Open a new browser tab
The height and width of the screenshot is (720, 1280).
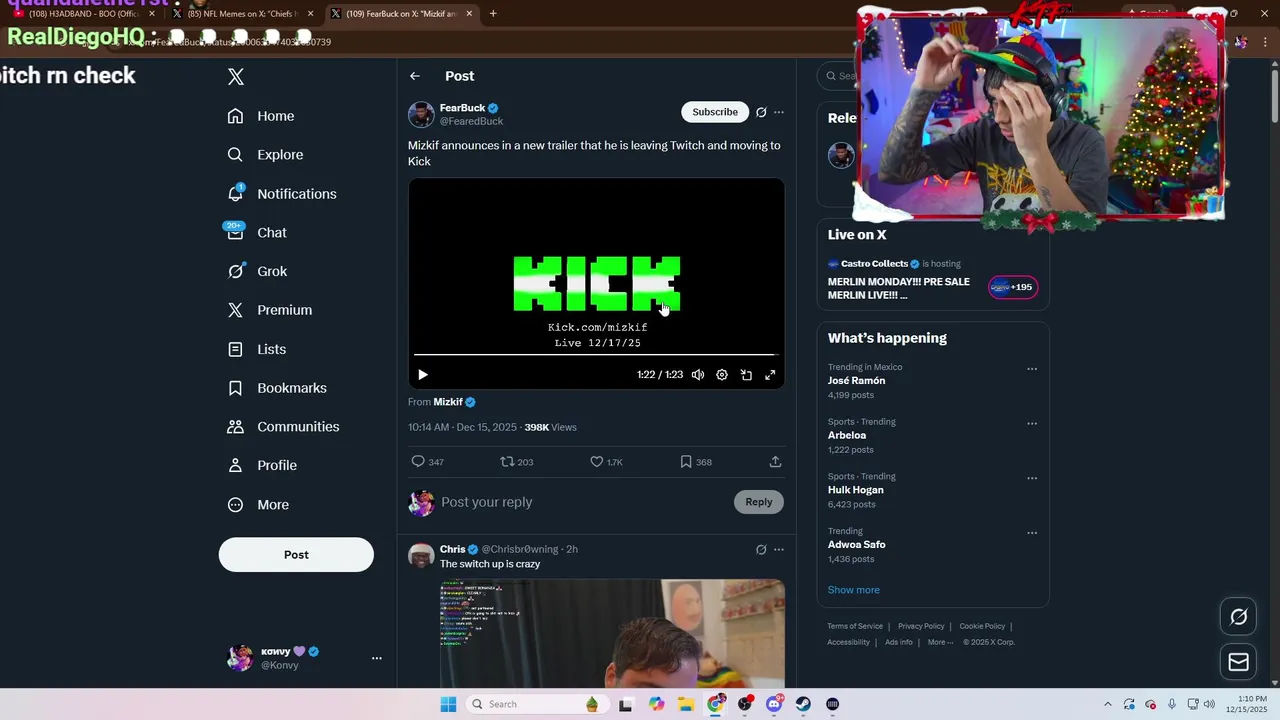(493, 14)
